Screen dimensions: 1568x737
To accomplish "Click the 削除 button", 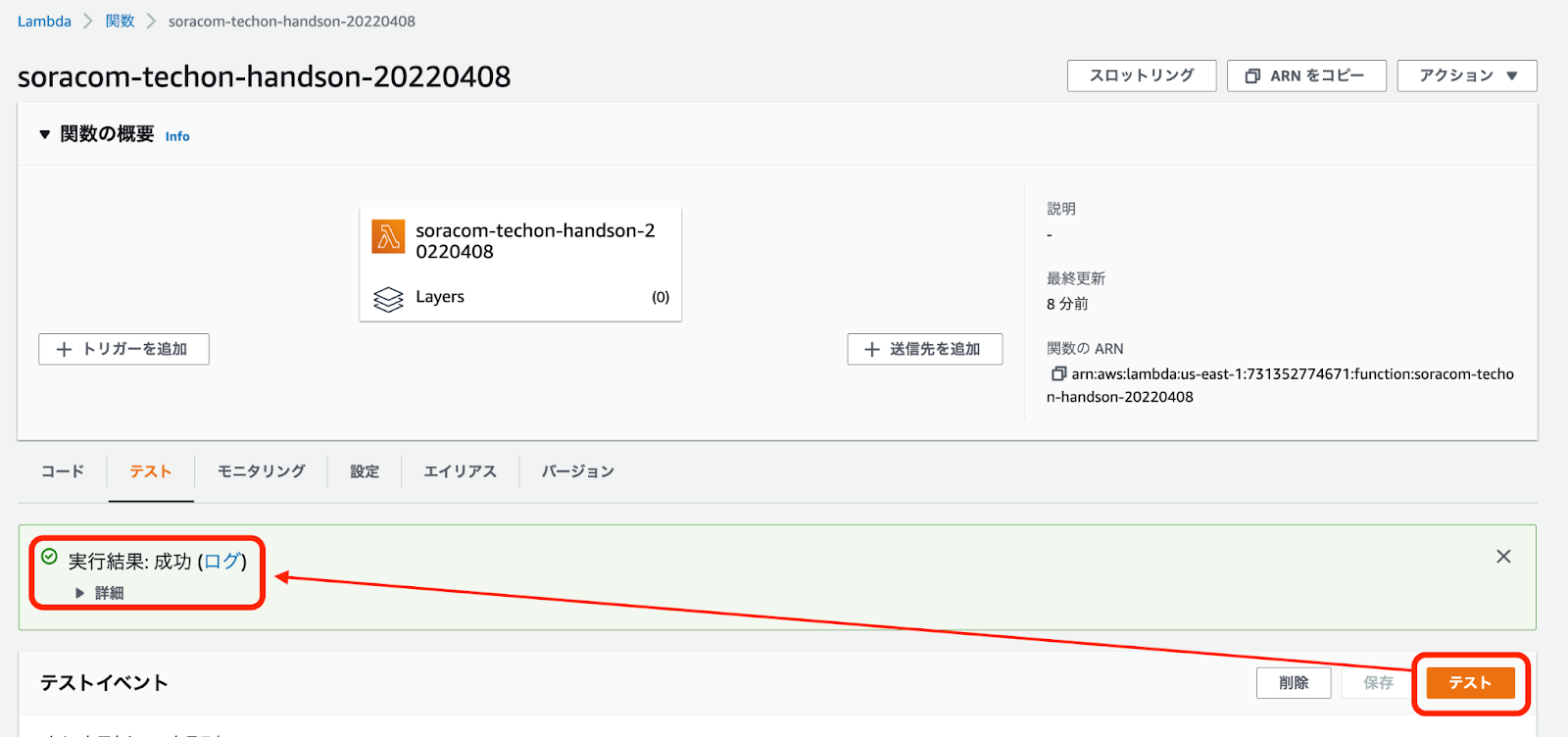I will [1294, 683].
